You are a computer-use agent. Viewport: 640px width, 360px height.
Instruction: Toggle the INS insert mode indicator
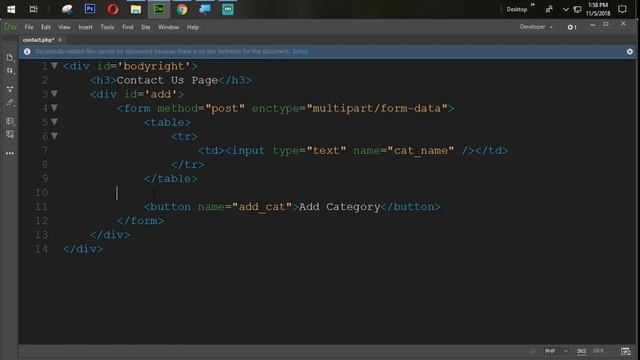[x=582, y=351]
